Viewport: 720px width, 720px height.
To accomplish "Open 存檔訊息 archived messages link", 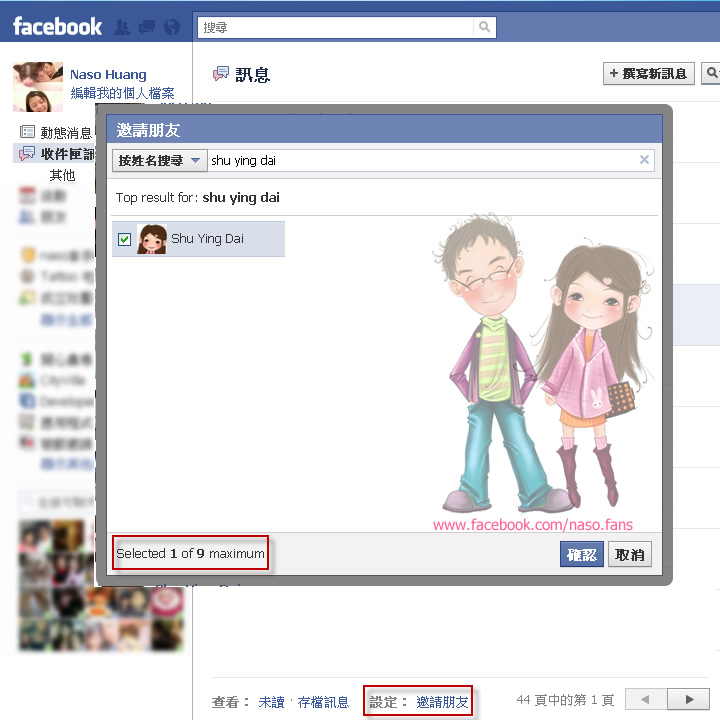I will point(323,702).
